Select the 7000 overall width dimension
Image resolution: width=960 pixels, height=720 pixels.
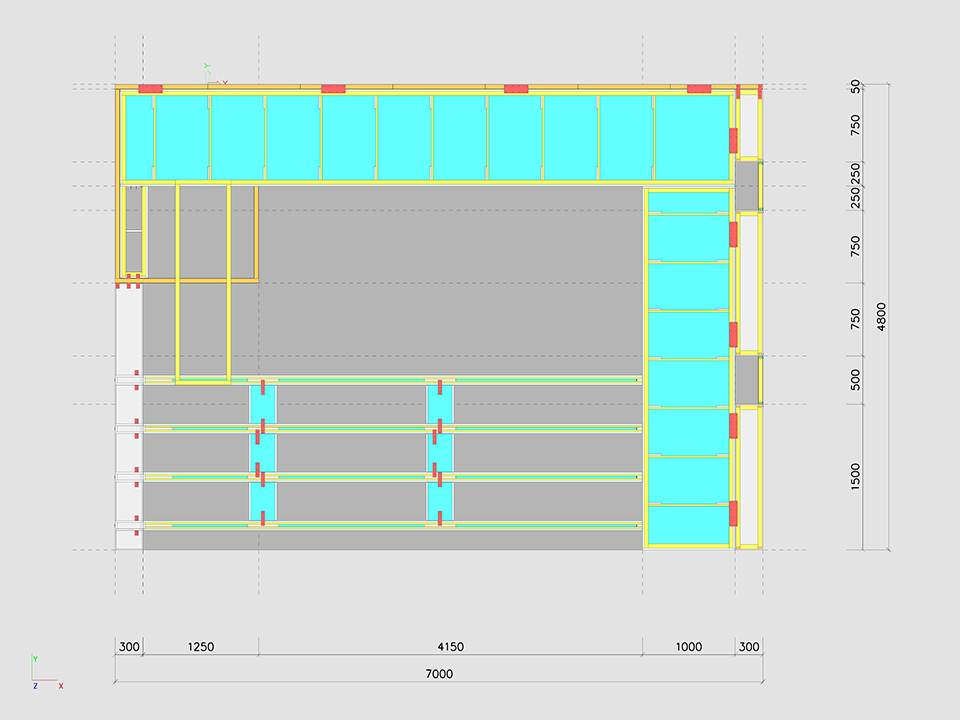point(438,674)
